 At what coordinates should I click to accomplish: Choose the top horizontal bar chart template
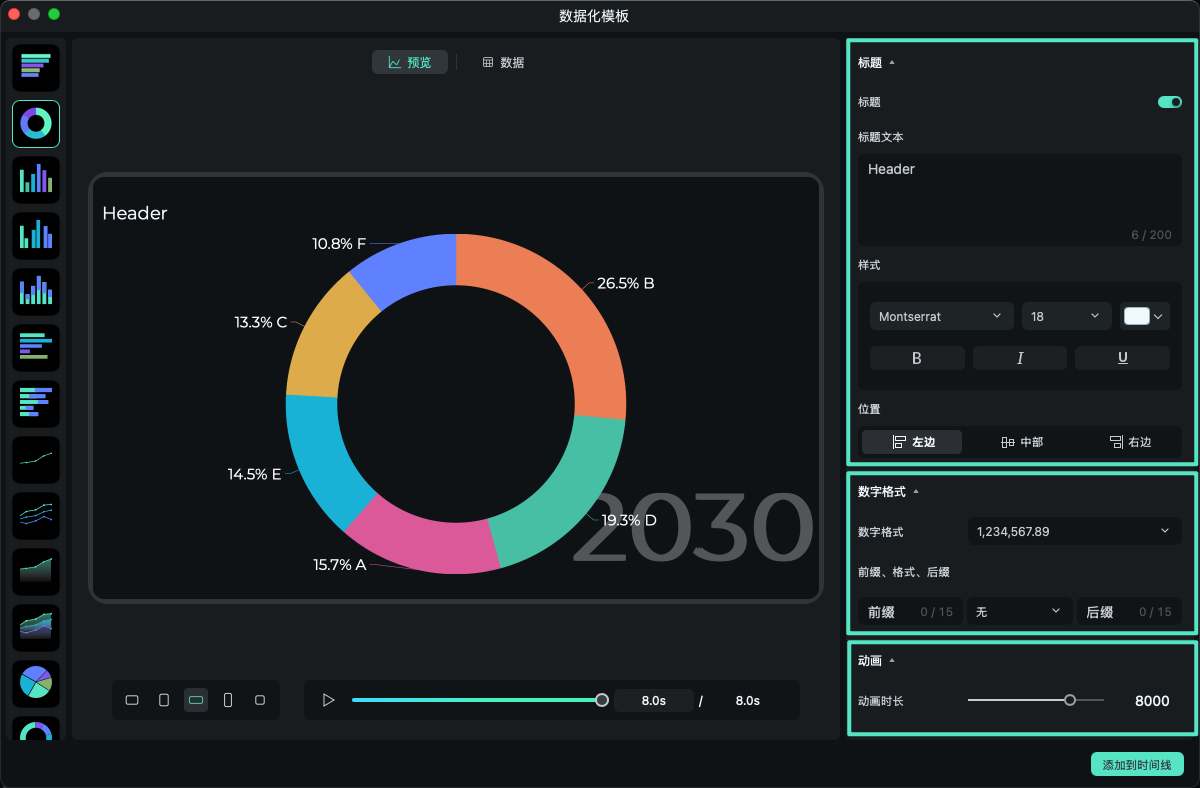[x=36, y=68]
